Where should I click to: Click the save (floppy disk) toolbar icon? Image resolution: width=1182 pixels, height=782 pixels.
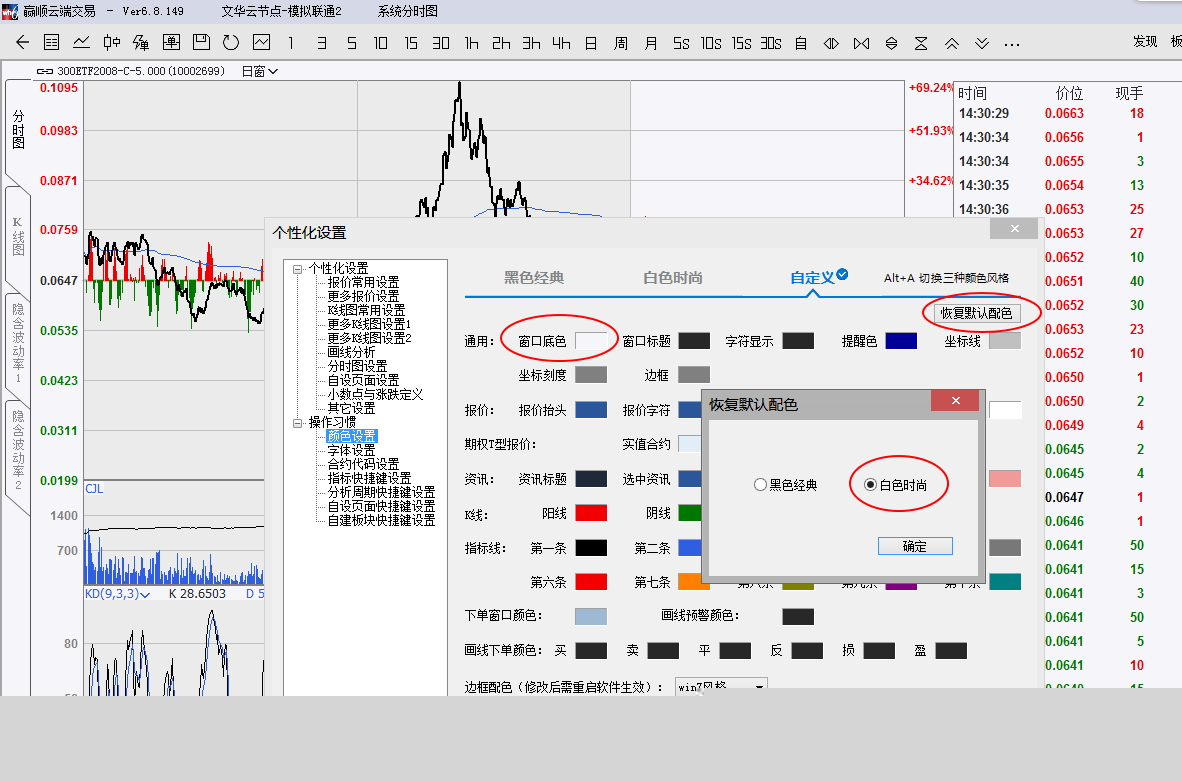(x=201, y=43)
